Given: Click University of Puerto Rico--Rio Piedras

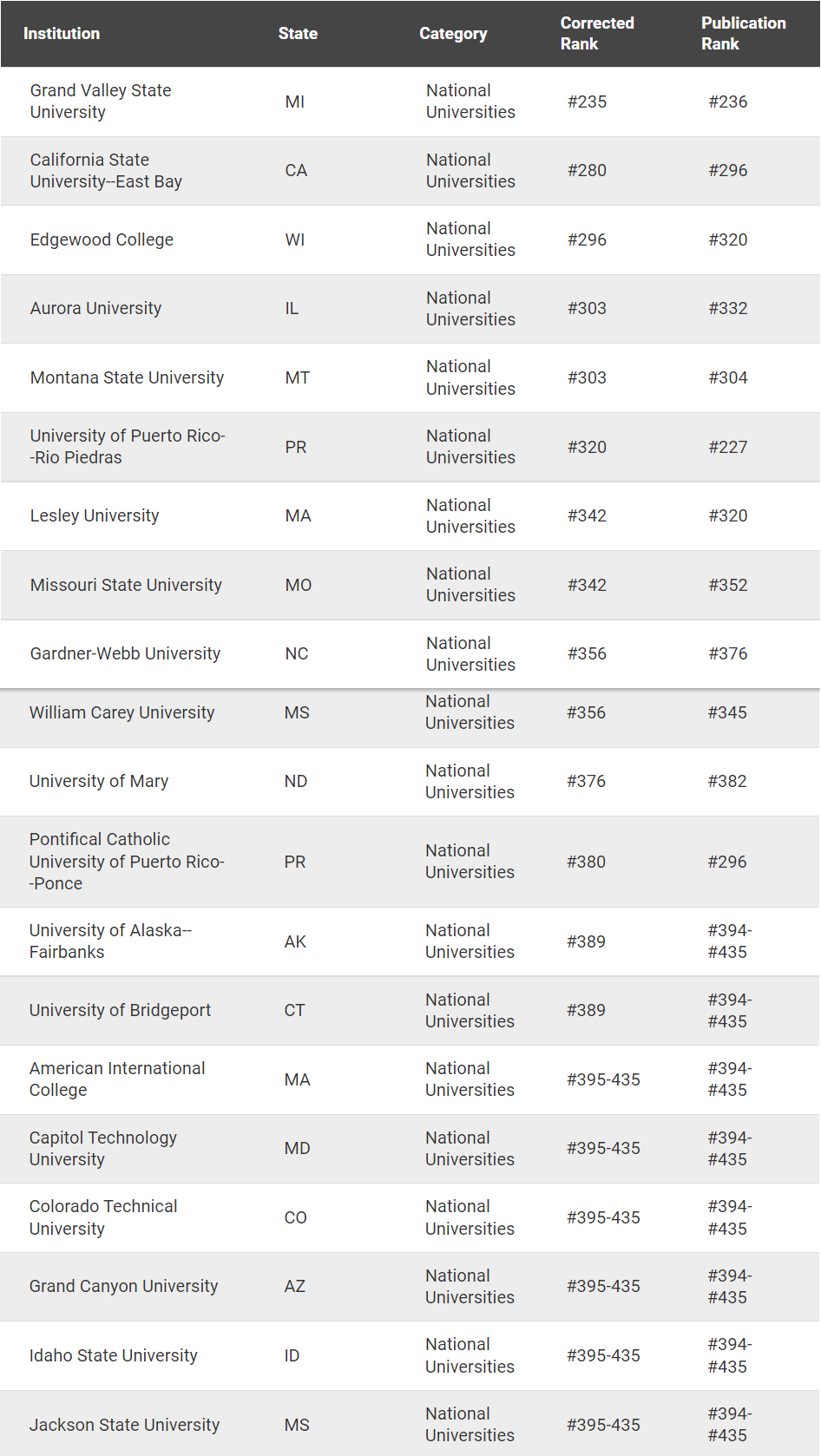Looking at the screenshot, I should [128, 447].
